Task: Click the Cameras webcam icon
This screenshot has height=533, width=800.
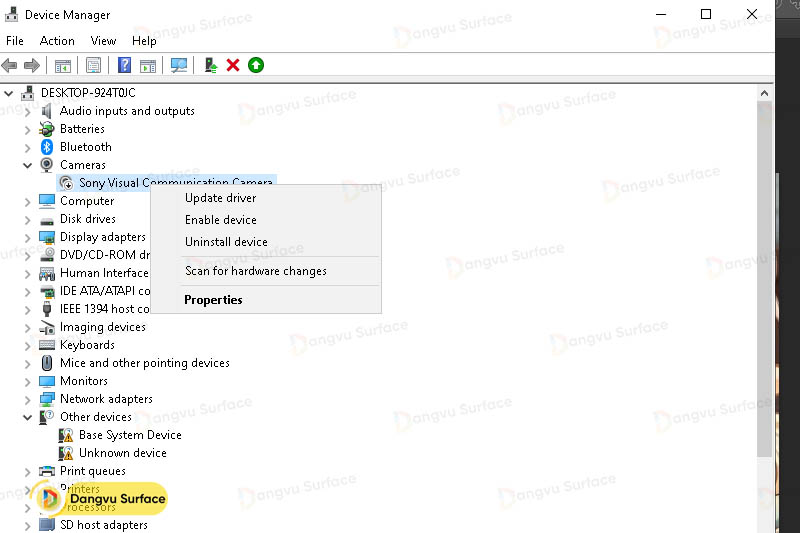Action: click(47, 165)
